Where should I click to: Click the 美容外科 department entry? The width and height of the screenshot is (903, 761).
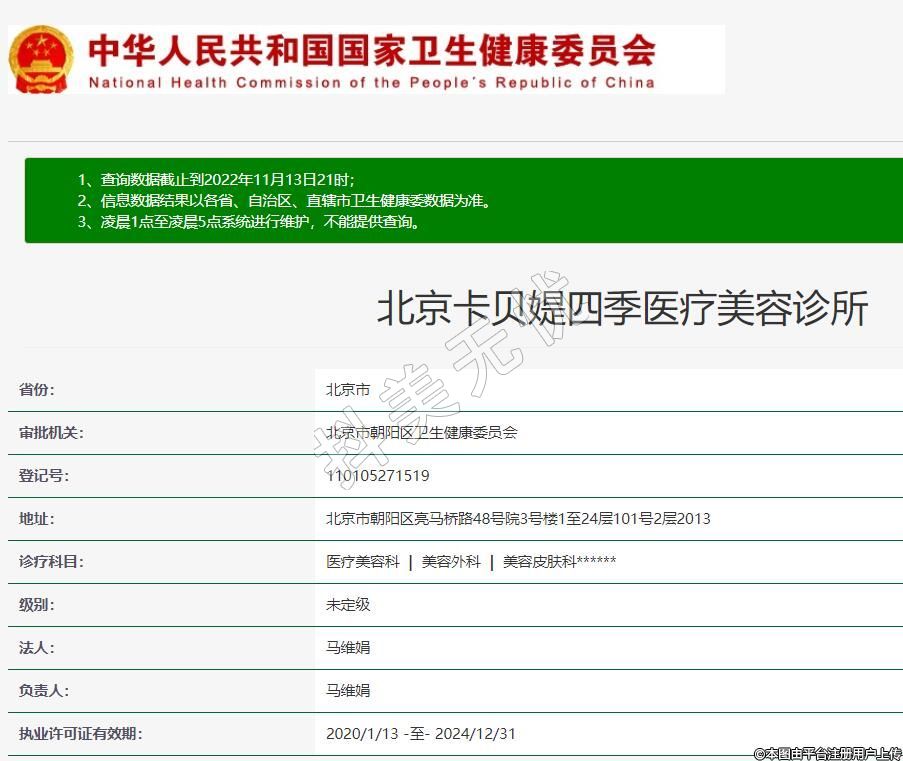click(451, 562)
